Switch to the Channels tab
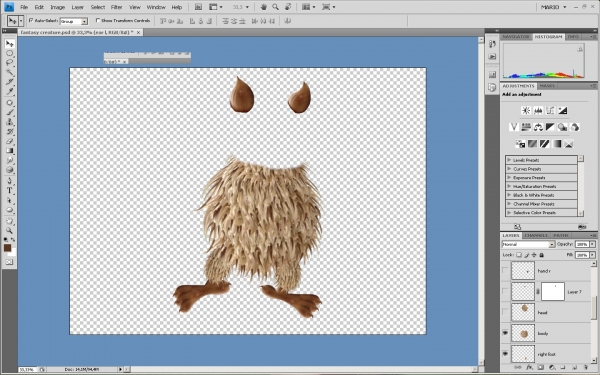 click(536, 235)
